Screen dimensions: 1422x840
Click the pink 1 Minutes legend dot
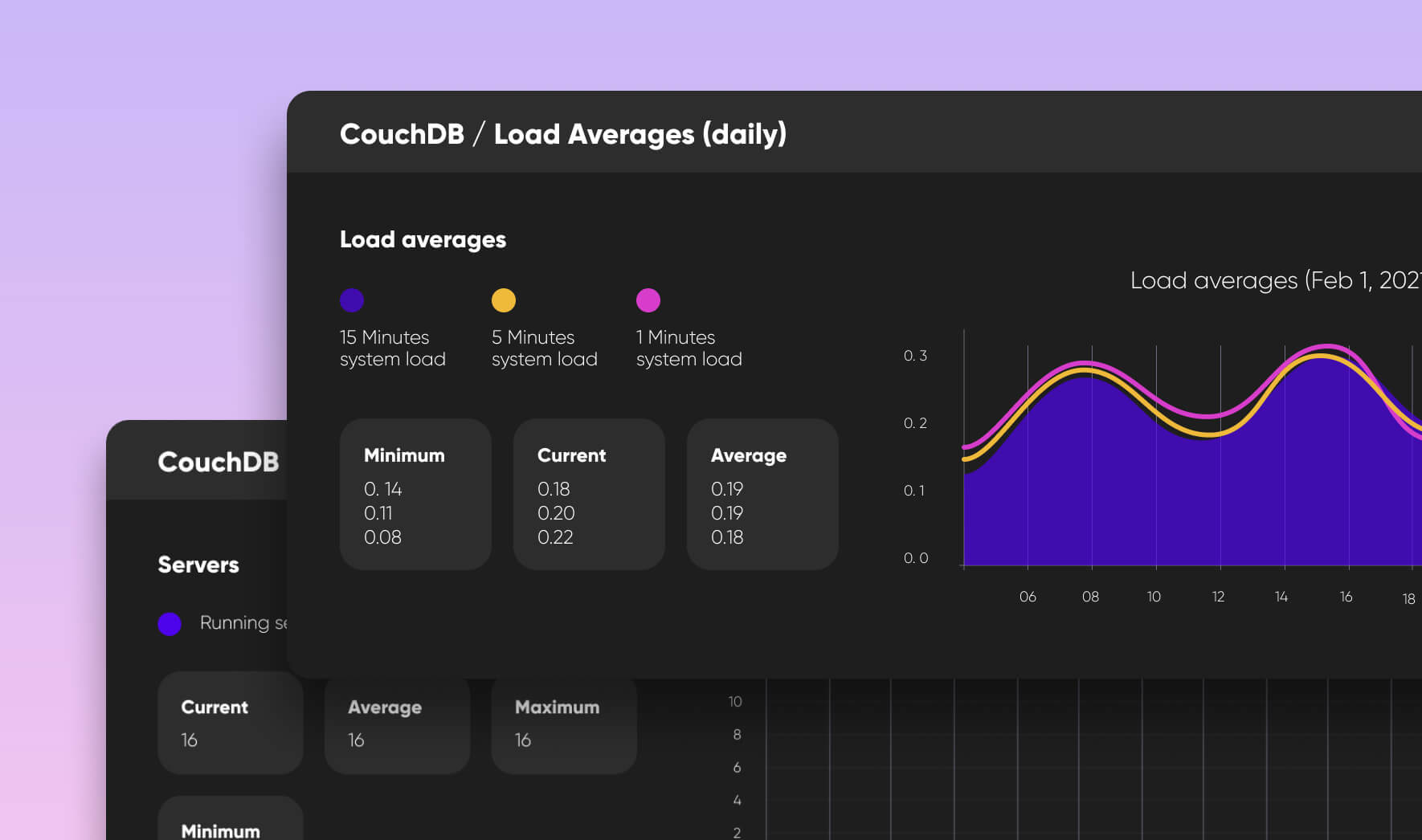(648, 300)
